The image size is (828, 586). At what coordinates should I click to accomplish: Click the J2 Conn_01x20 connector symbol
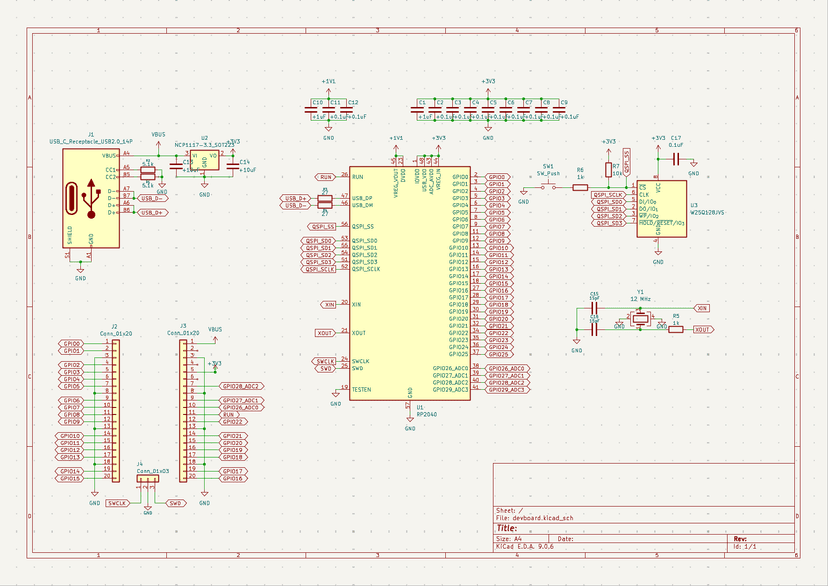(x=113, y=411)
